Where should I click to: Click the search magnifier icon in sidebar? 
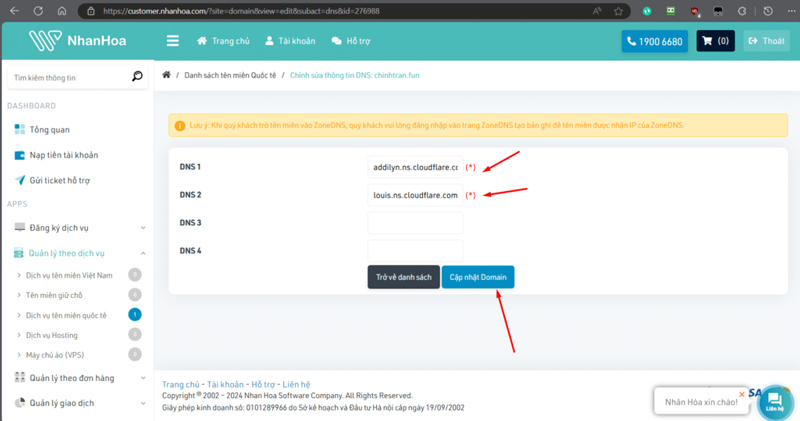pyautogui.click(x=137, y=77)
